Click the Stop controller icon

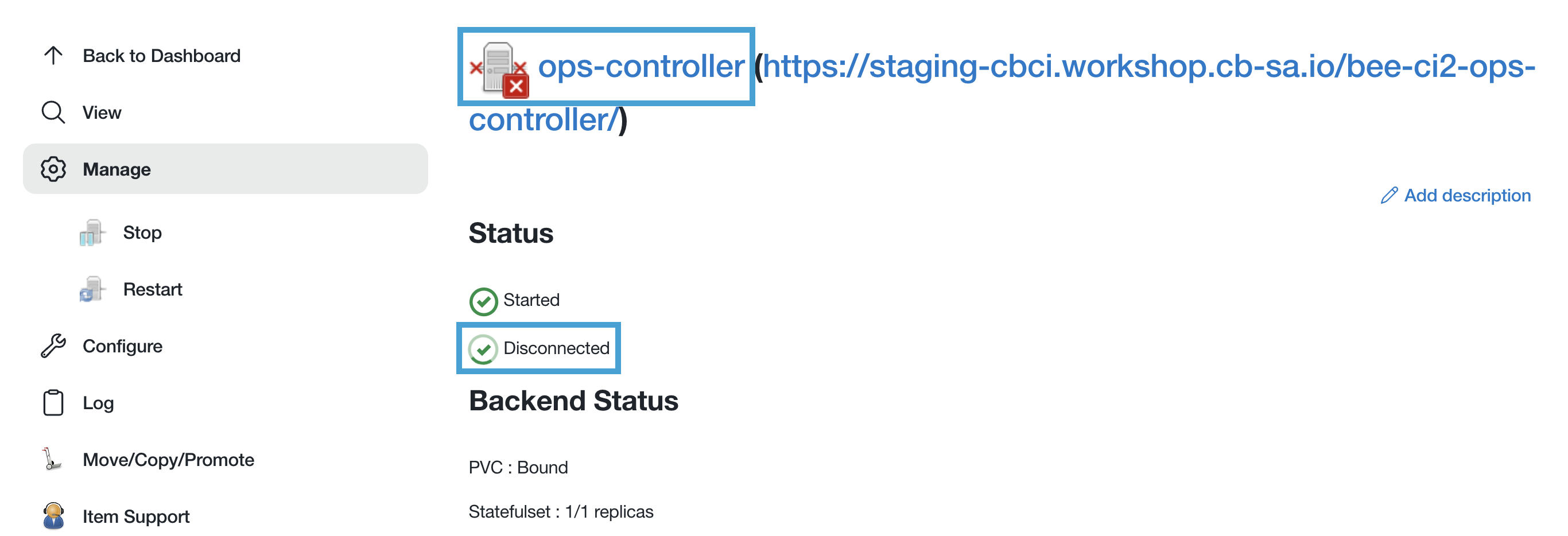[x=91, y=232]
